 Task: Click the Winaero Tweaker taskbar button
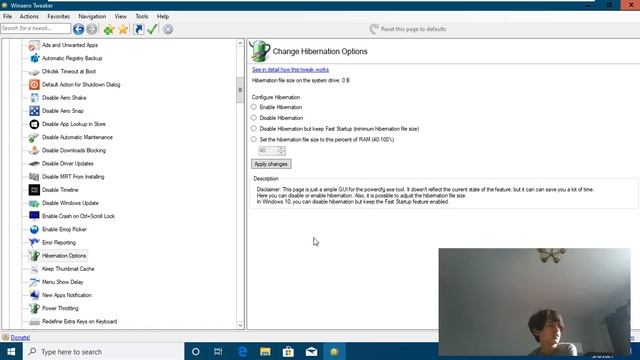click(334, 351)
